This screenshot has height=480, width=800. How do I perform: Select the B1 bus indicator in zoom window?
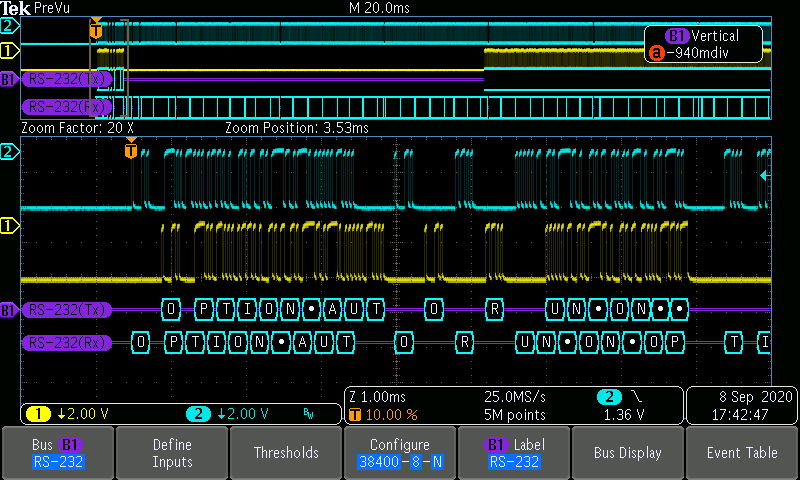click(x=10, y=309)
